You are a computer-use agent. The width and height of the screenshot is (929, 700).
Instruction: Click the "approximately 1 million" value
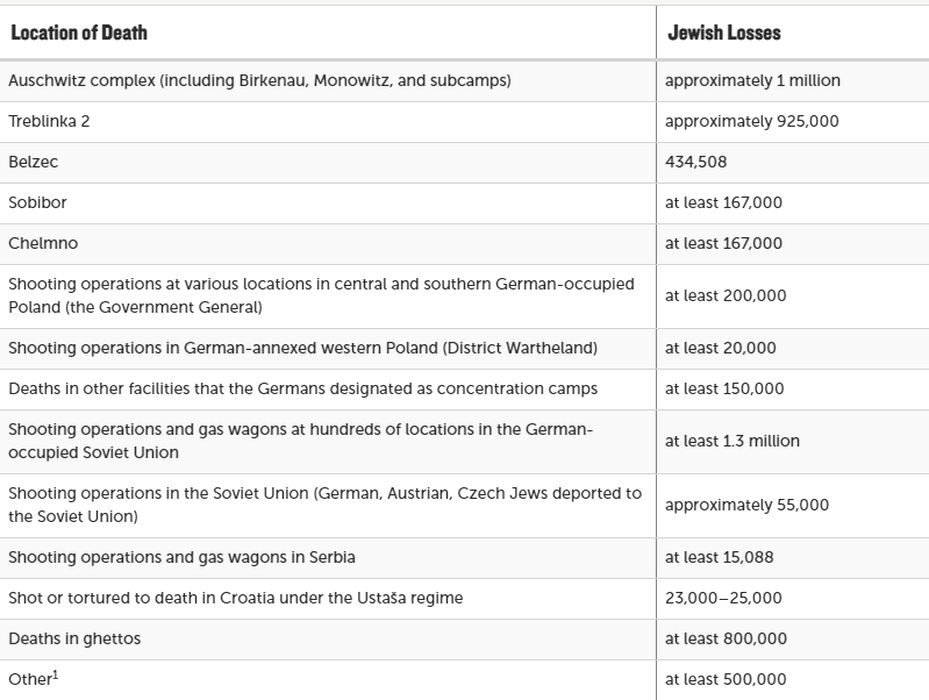tap(752, 81)
